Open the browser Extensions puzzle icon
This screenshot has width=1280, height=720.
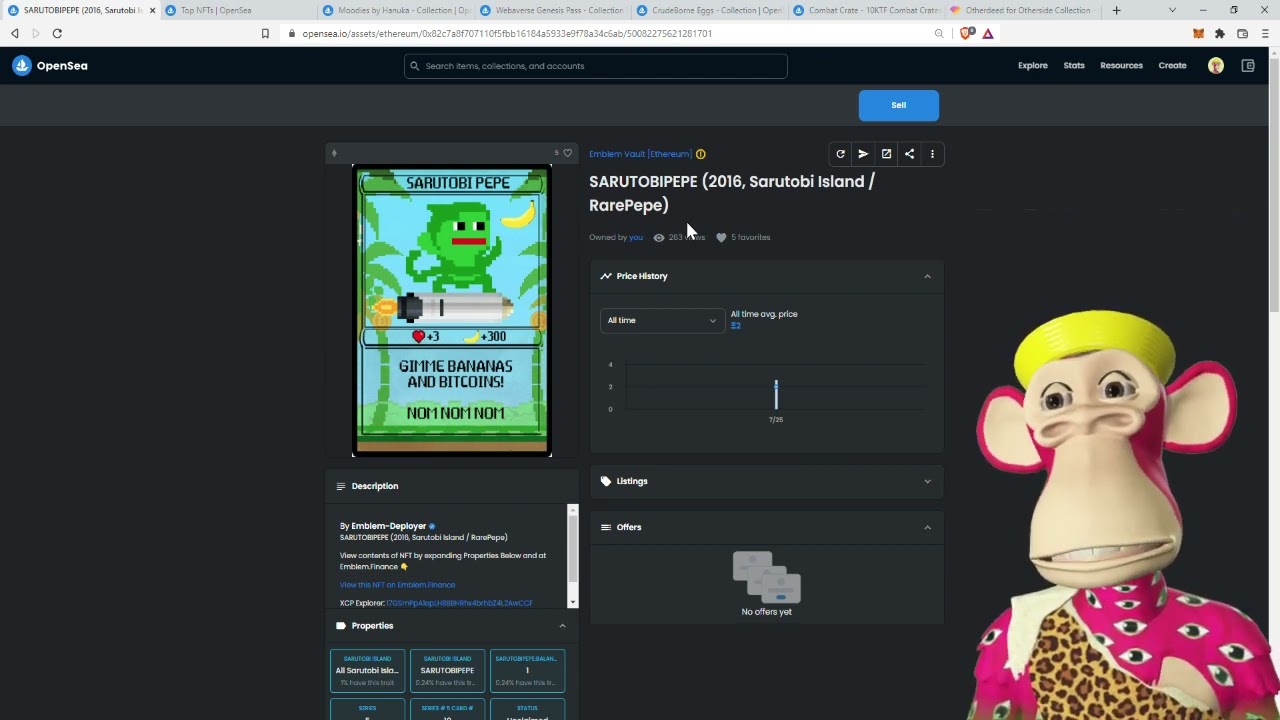tap(1220, 33)
